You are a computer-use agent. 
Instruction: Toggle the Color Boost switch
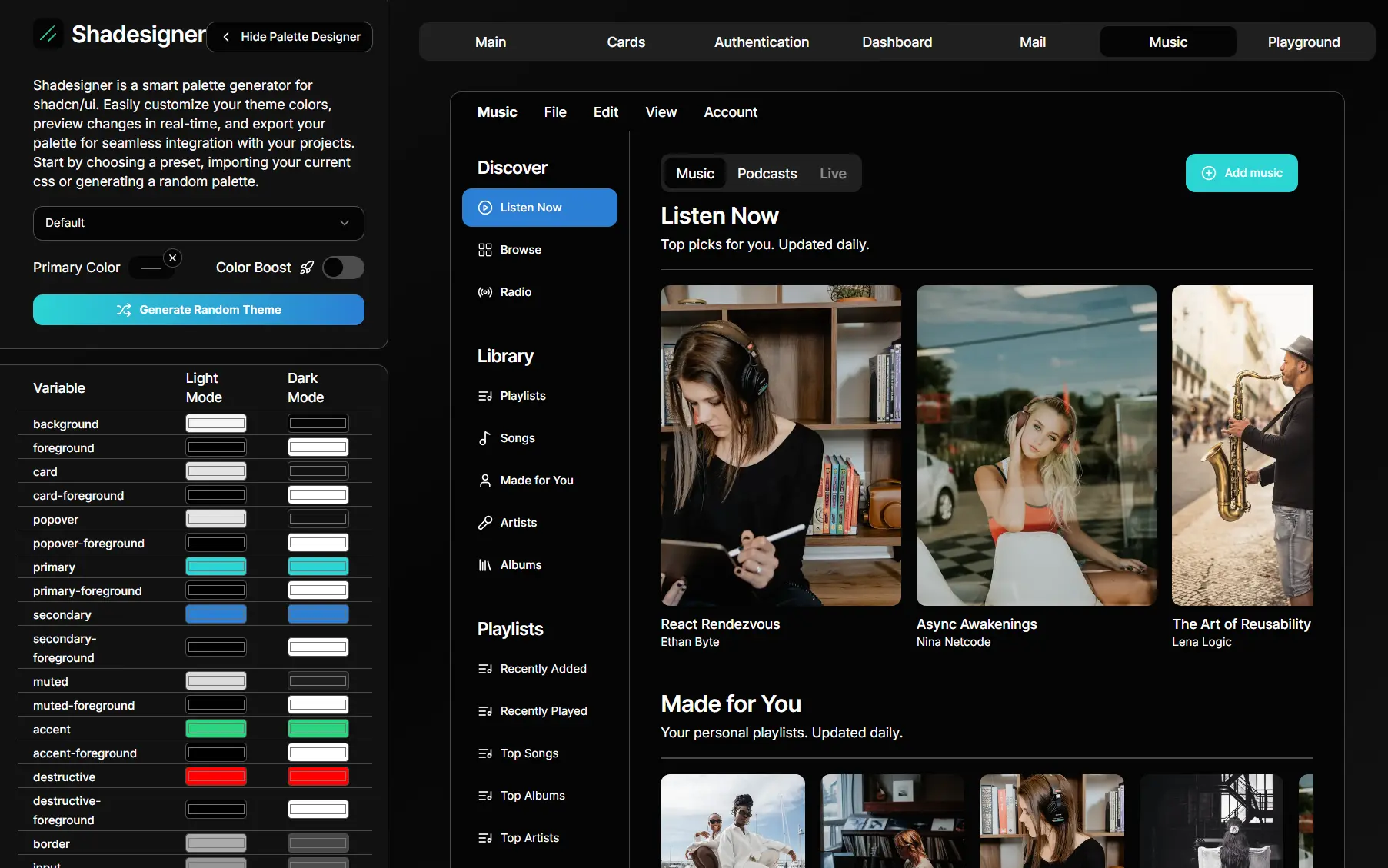[343, 268]
